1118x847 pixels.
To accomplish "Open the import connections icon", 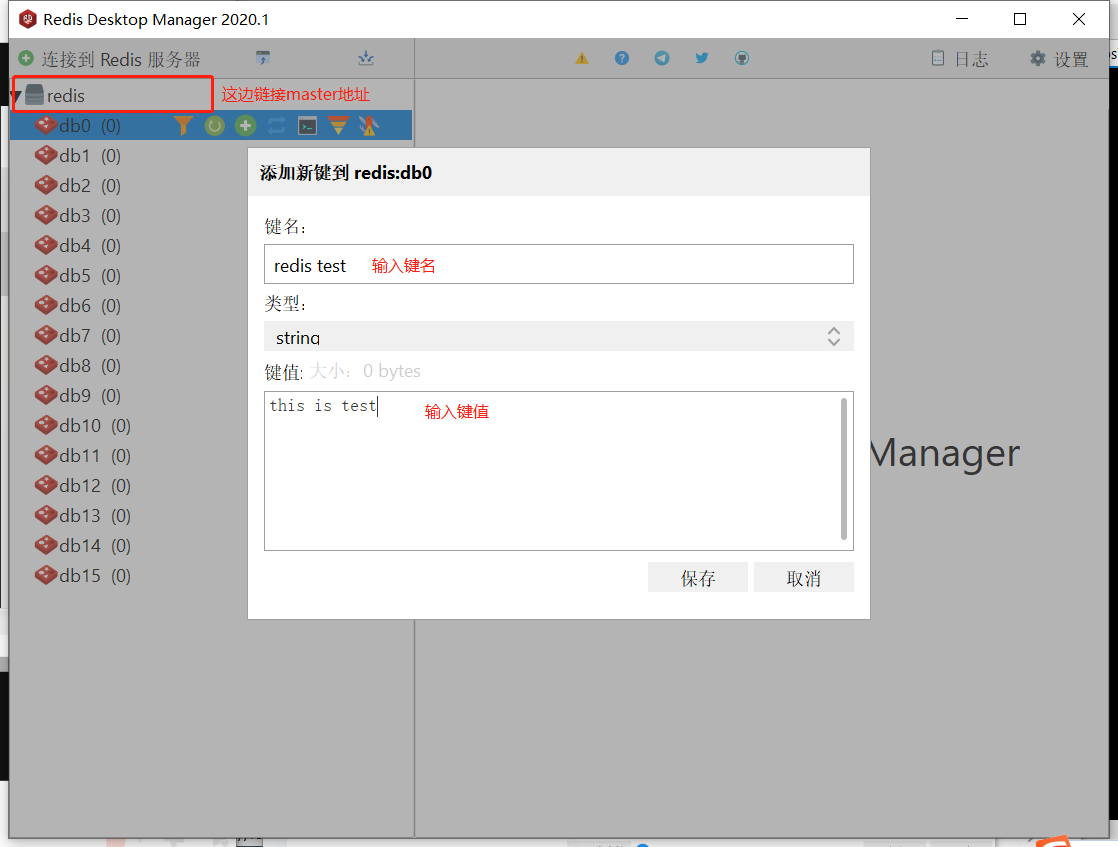I will pos(366,58).
